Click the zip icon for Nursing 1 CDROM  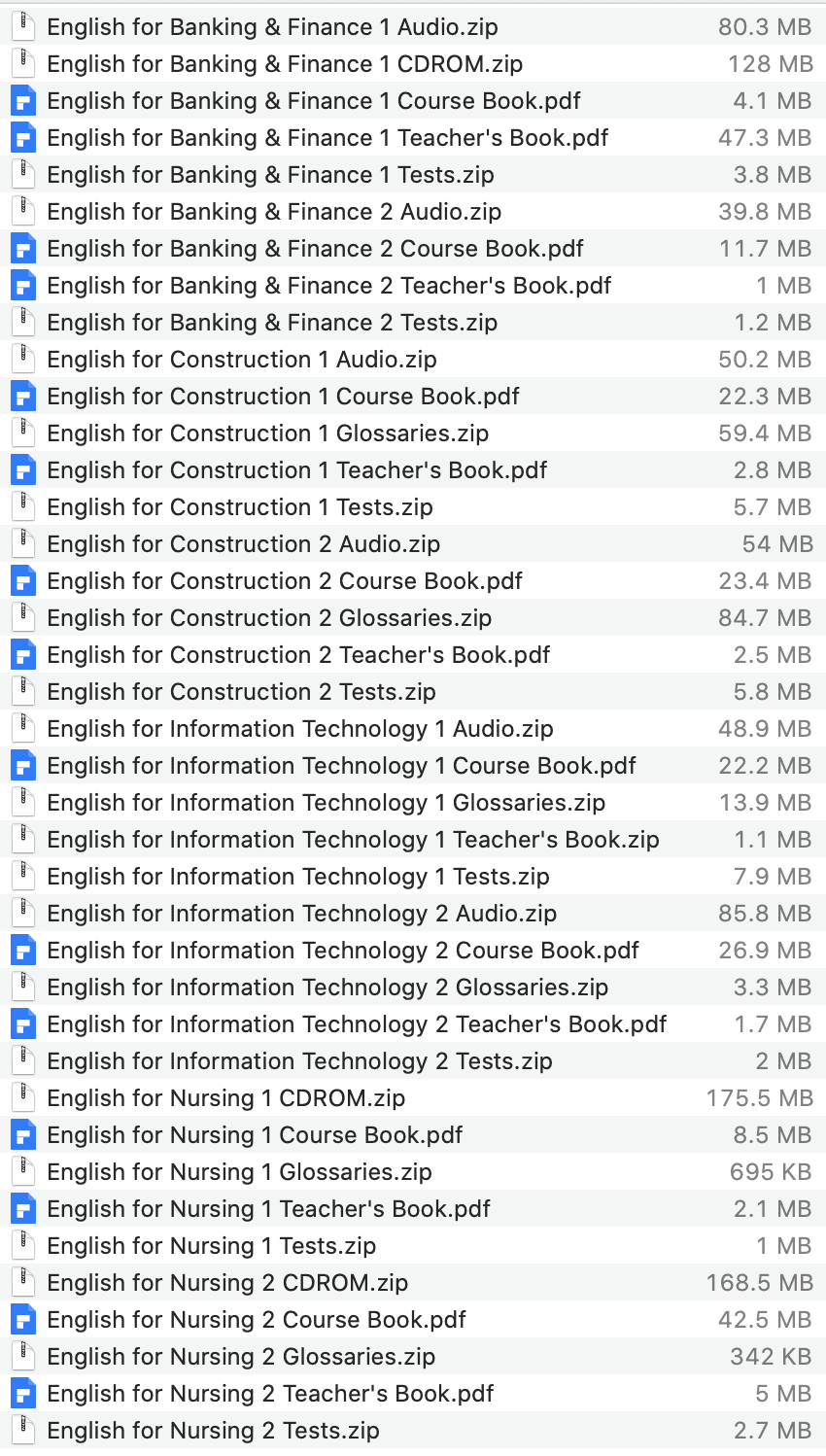23,1097
